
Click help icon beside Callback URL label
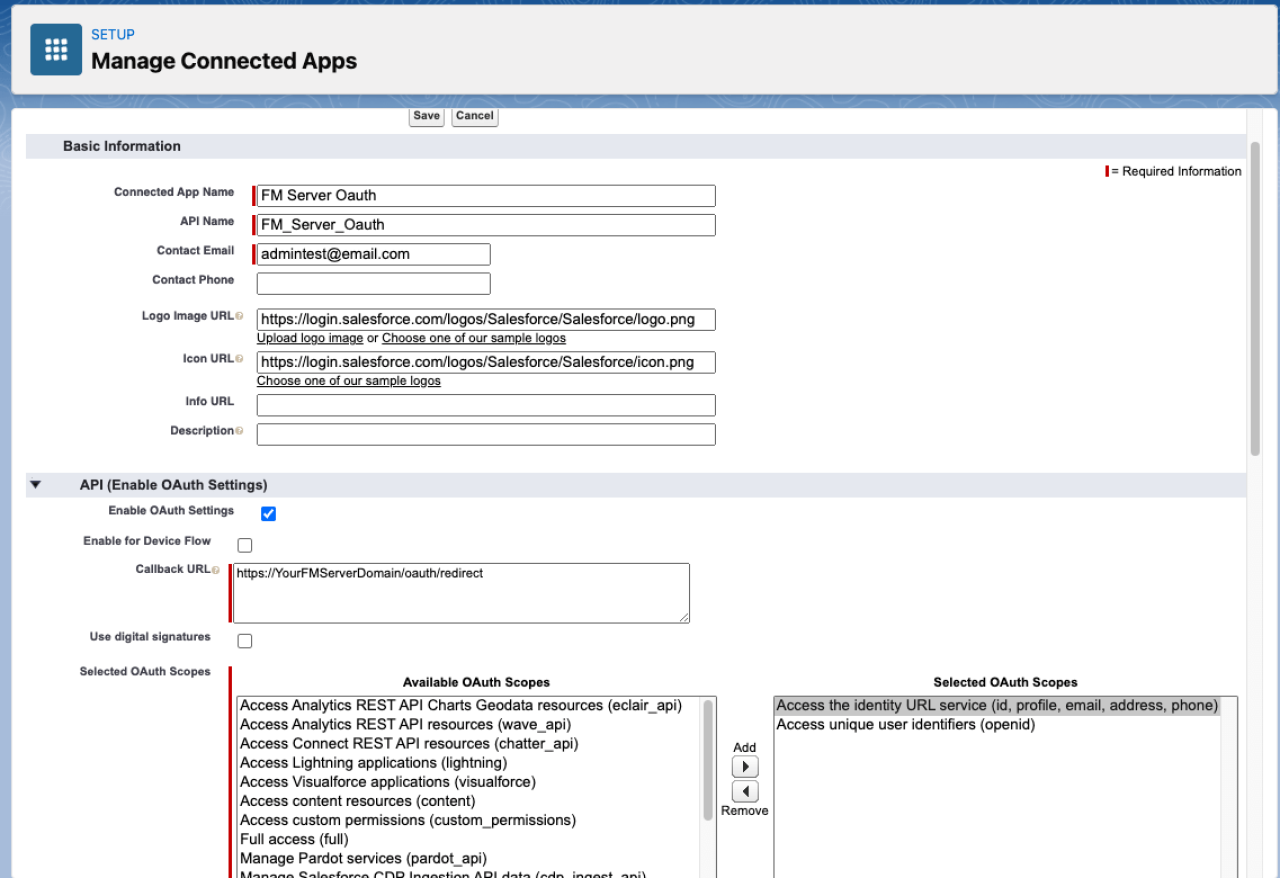coord(215,570)
